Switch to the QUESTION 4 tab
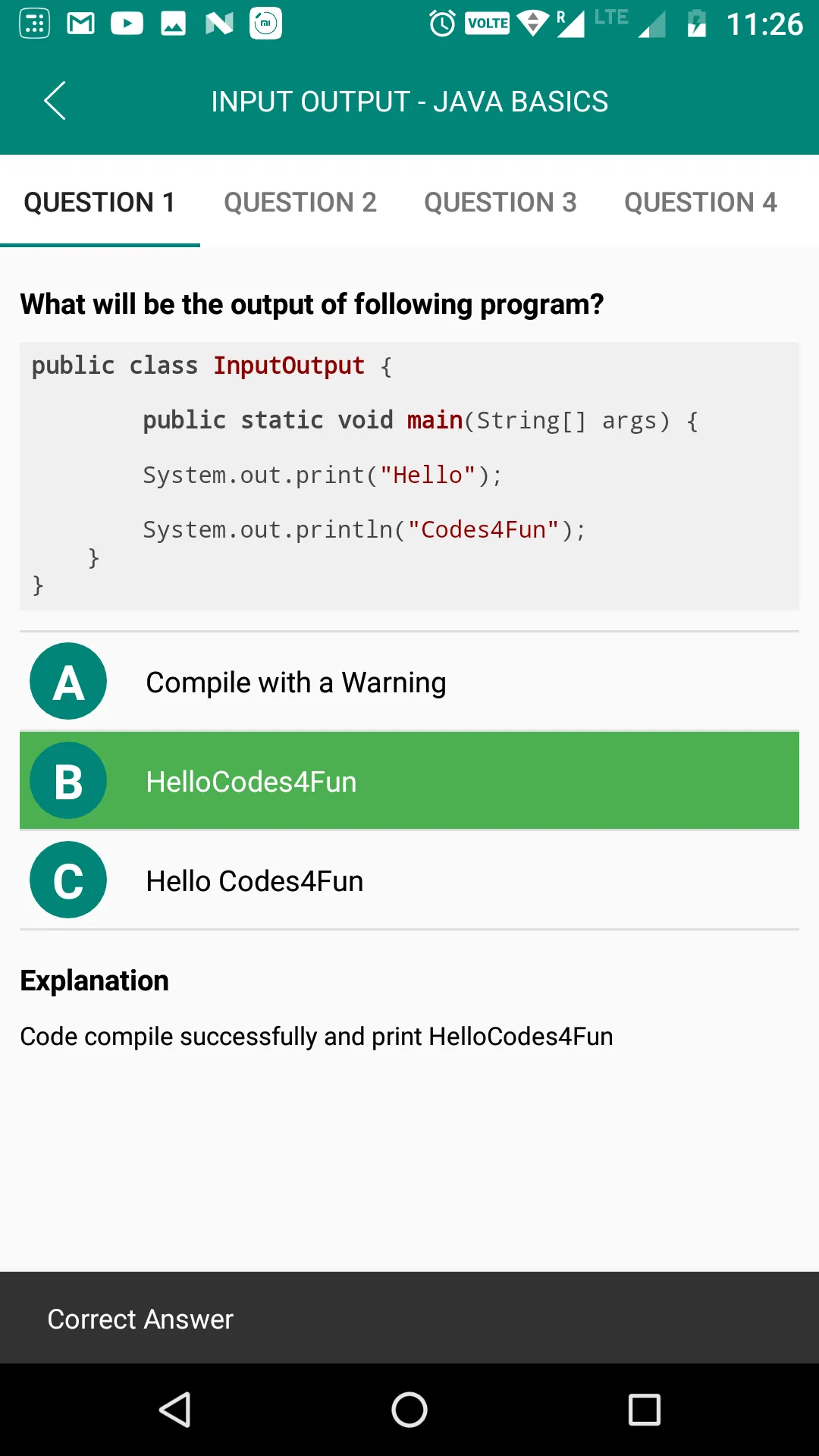The height and width of the screenshot is (1456, 819). pos(701,202)
